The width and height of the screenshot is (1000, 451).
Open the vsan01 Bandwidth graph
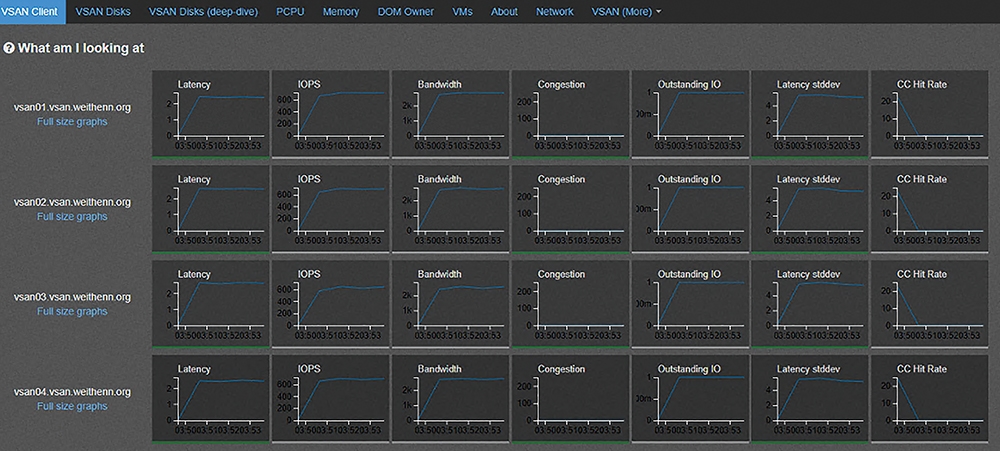pos(450,114)
